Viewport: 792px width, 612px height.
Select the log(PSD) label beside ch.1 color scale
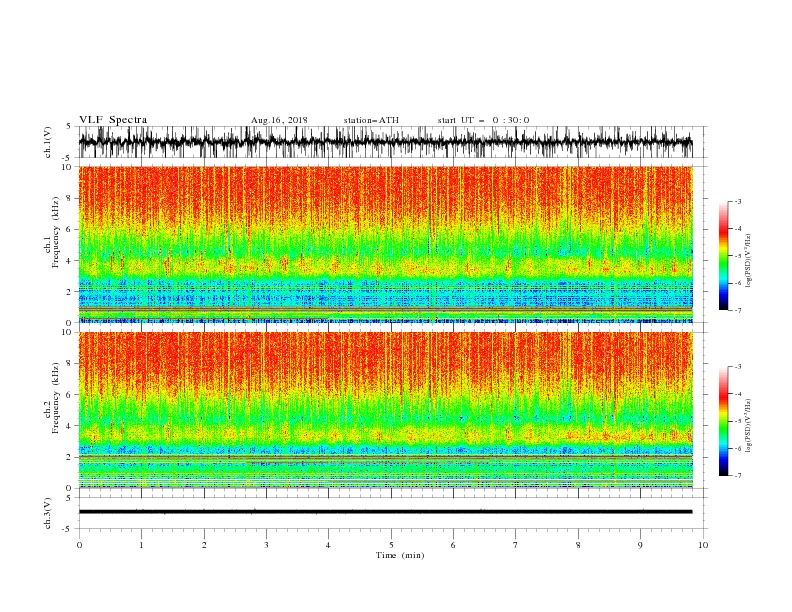(748, 261)
